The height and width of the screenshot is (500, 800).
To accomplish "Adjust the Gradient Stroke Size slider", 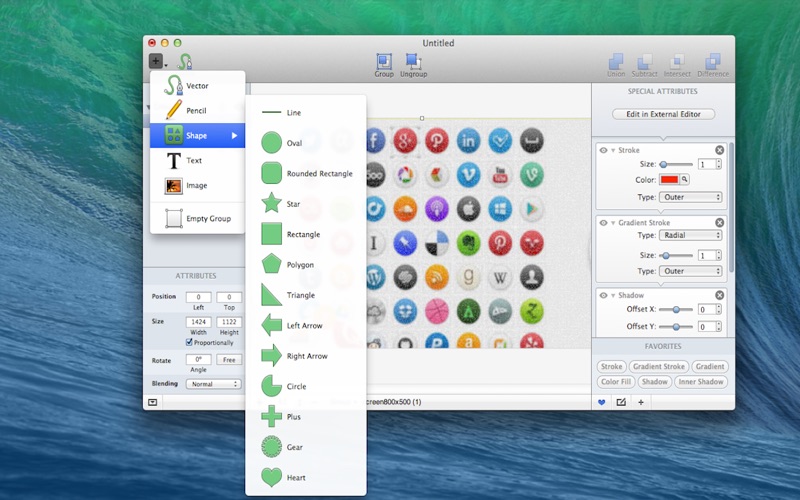I will [676, 255].
